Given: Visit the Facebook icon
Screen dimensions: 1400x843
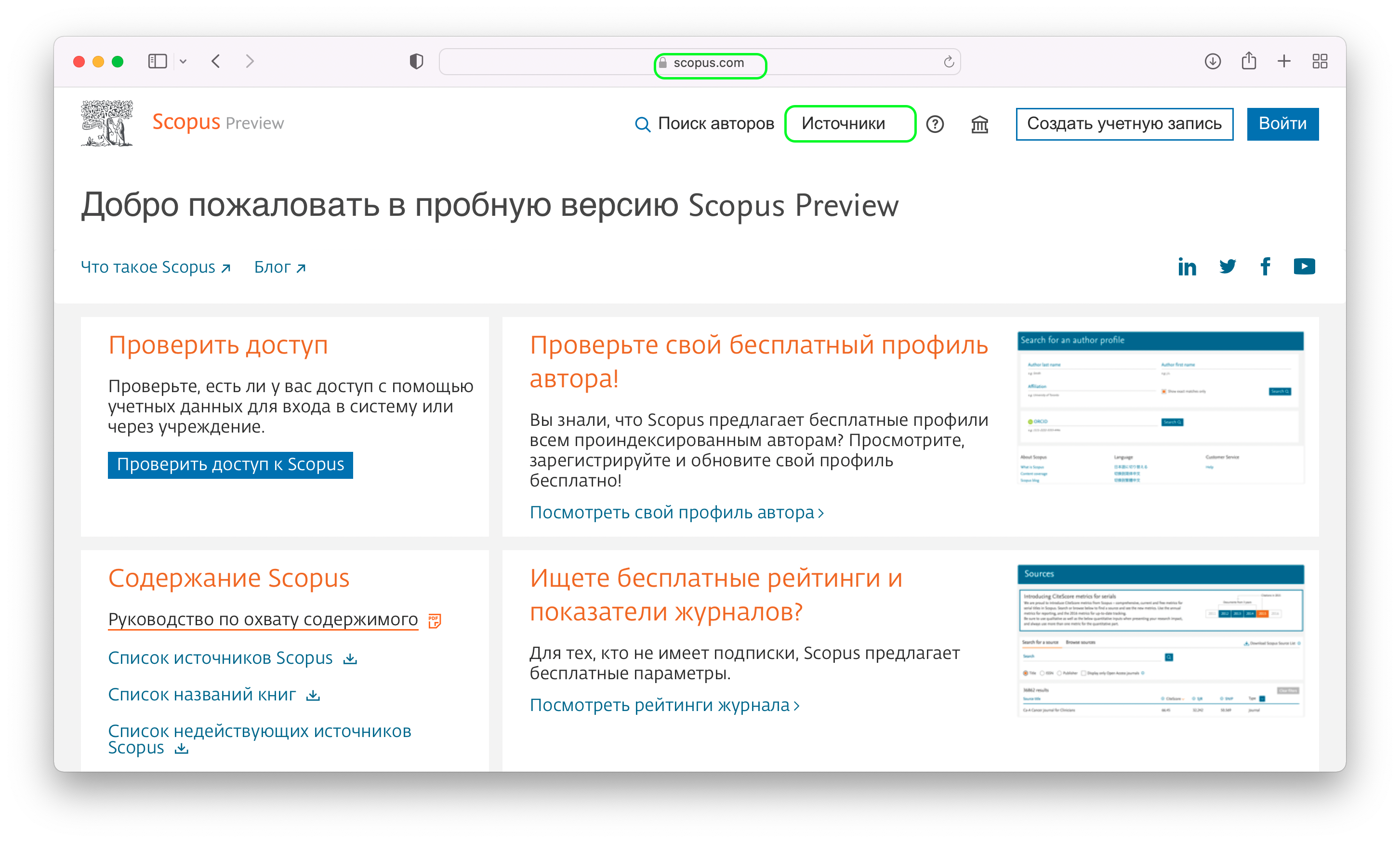Looking at the screenshot, I should click(x=1266, y=266).
